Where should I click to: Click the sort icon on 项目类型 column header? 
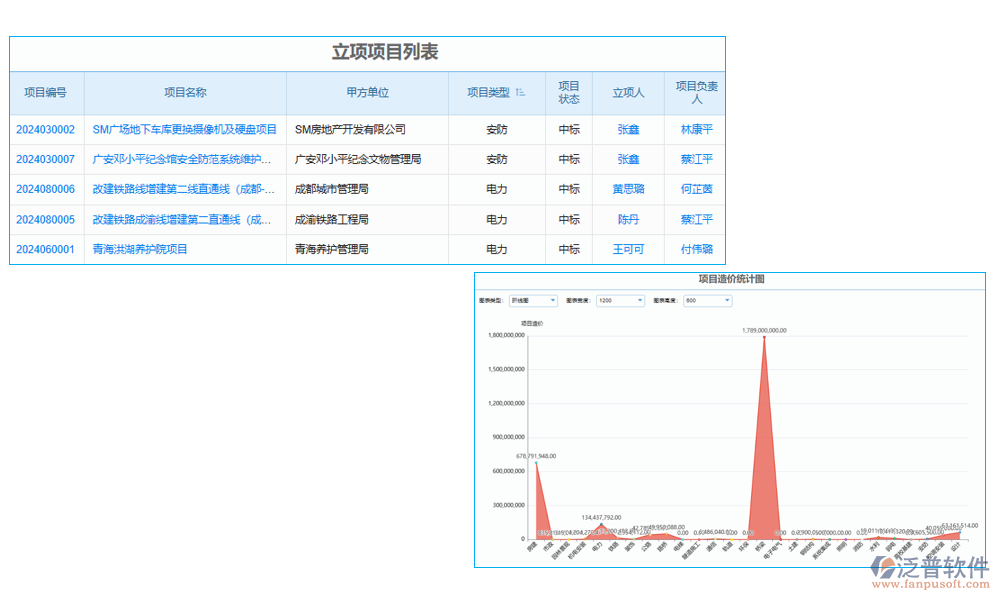click(519, 91)
